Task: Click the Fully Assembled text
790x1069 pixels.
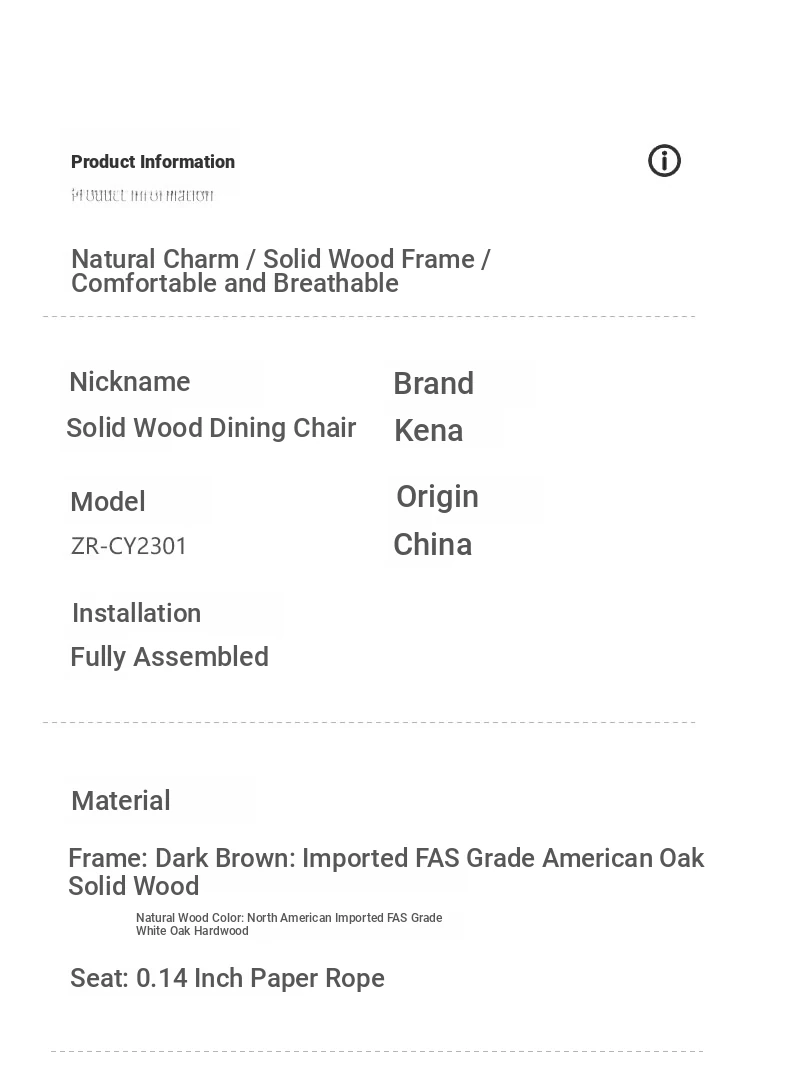Action: pyautogui.click(x=170, y=657)
